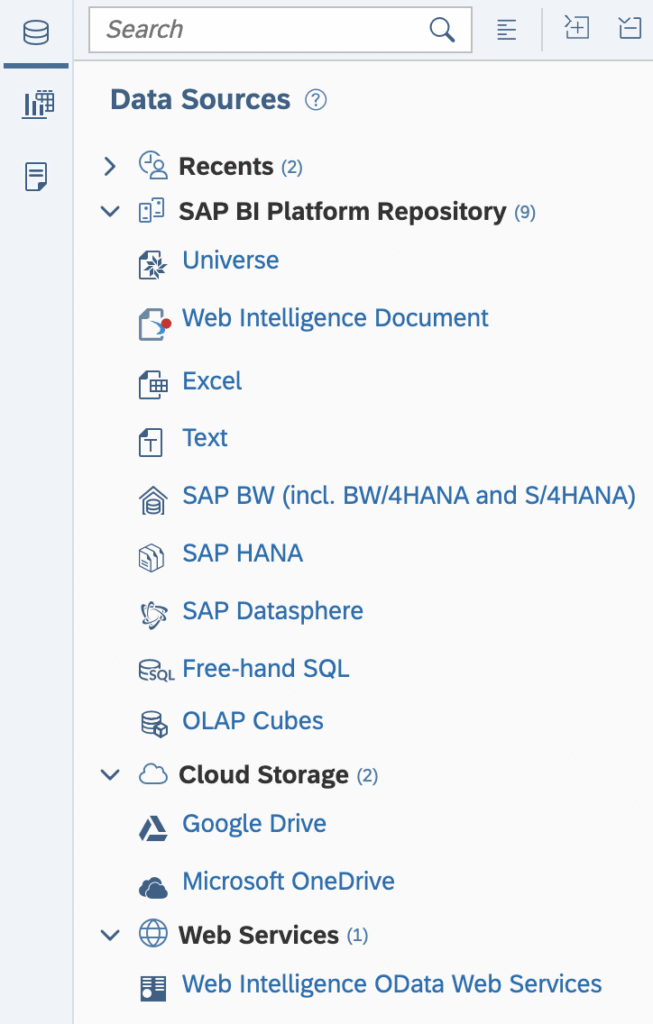Click the Excel spreadsheet icon
The width and height of the screenshot is (653, 1024).
(153, 384)
